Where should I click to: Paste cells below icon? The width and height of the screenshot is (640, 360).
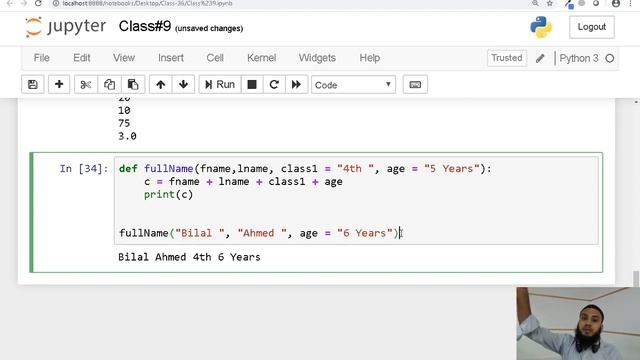pos(133,84)
